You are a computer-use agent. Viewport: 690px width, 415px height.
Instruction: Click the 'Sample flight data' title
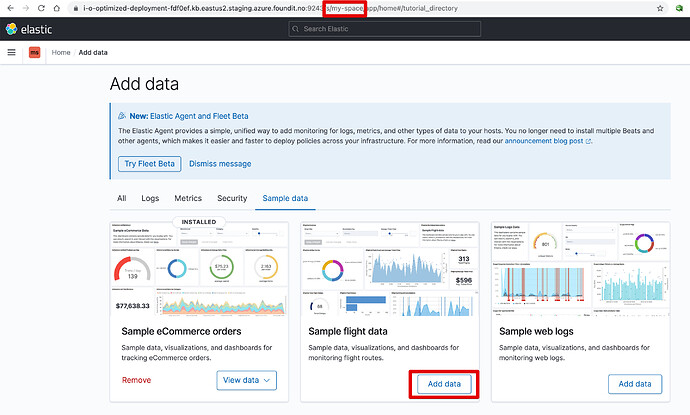[x=348, y=331]
